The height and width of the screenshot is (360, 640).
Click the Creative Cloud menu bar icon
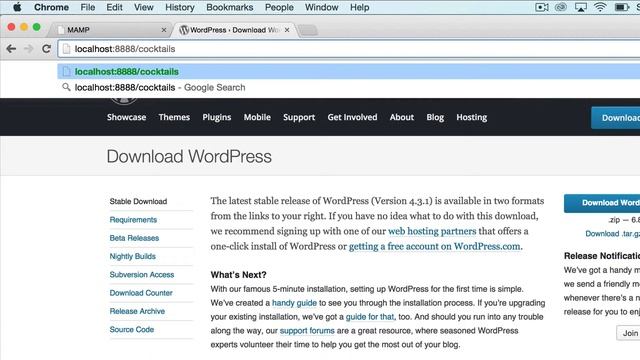click(x=561, y=7)
